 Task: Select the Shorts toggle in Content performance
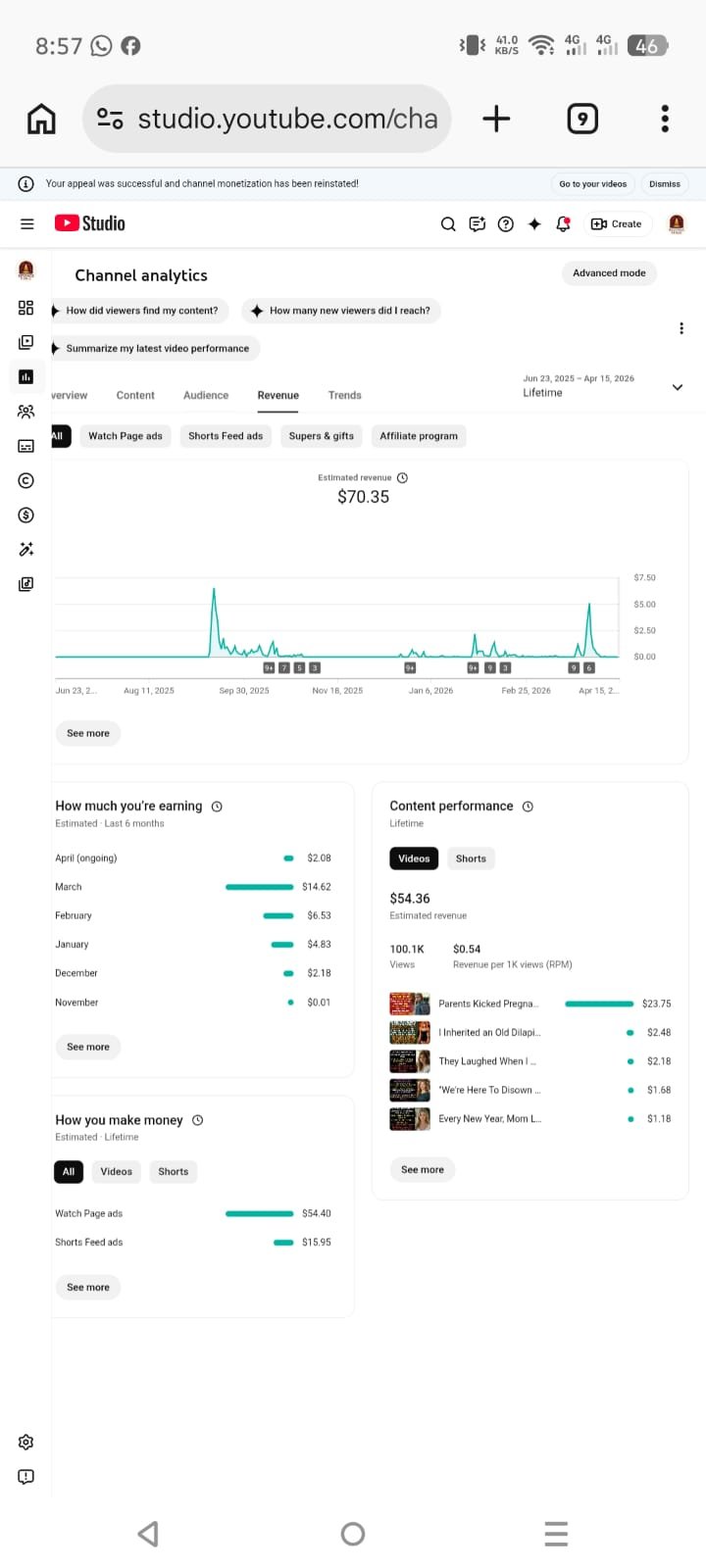(x=471, y=858)
